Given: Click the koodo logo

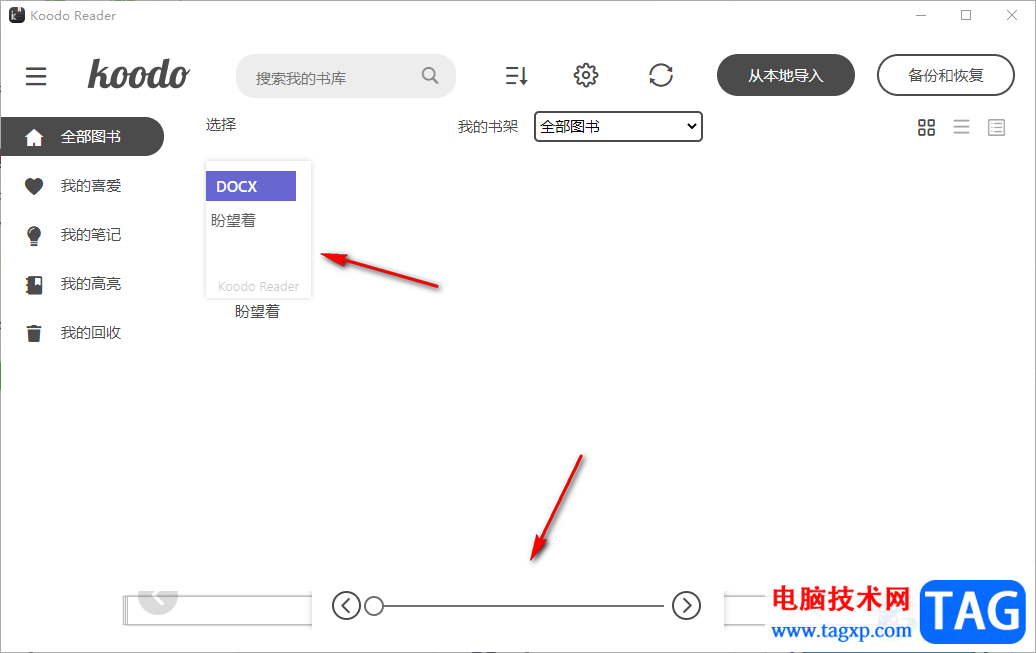Looking at the screenshot, I should (139, 74).
